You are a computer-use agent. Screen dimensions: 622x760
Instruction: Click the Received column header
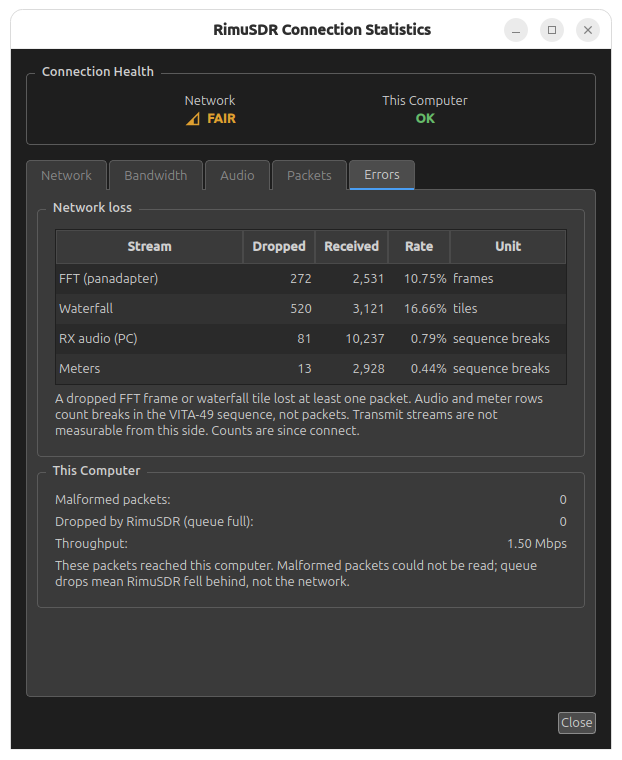(x=351, y=246)
